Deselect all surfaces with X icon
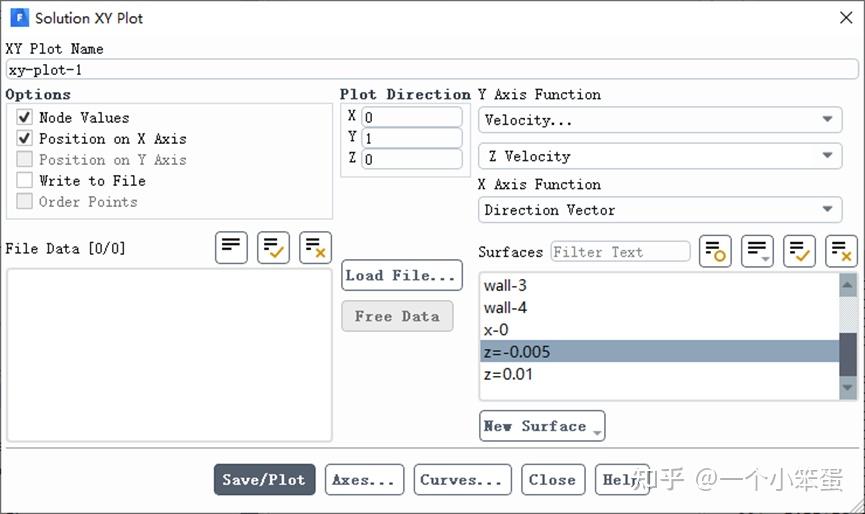This screenshot has width=865, height=514. [841, 252]
